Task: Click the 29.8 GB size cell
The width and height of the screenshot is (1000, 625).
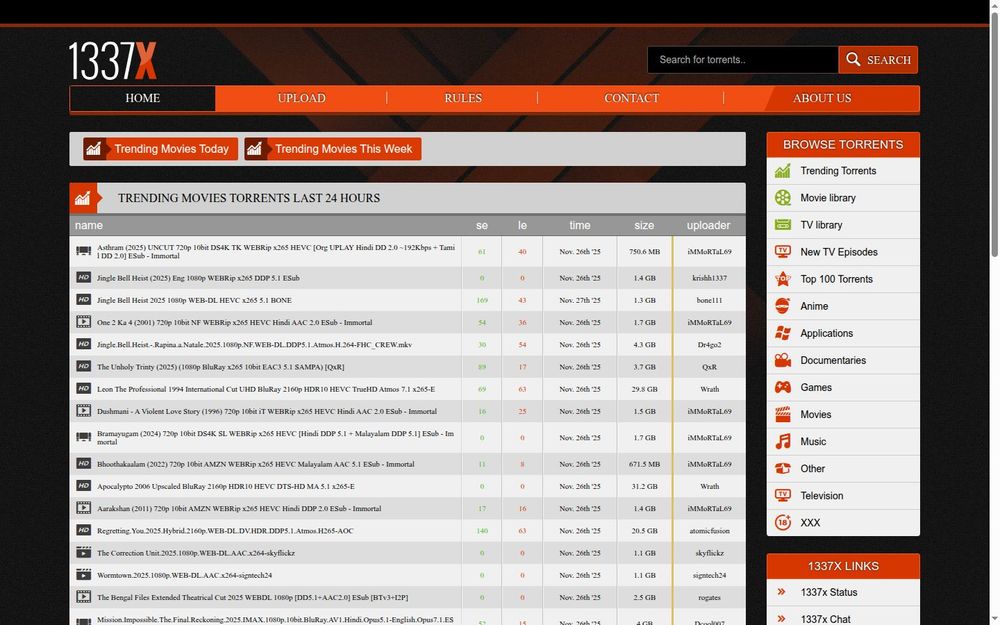Action: (644, 389)
